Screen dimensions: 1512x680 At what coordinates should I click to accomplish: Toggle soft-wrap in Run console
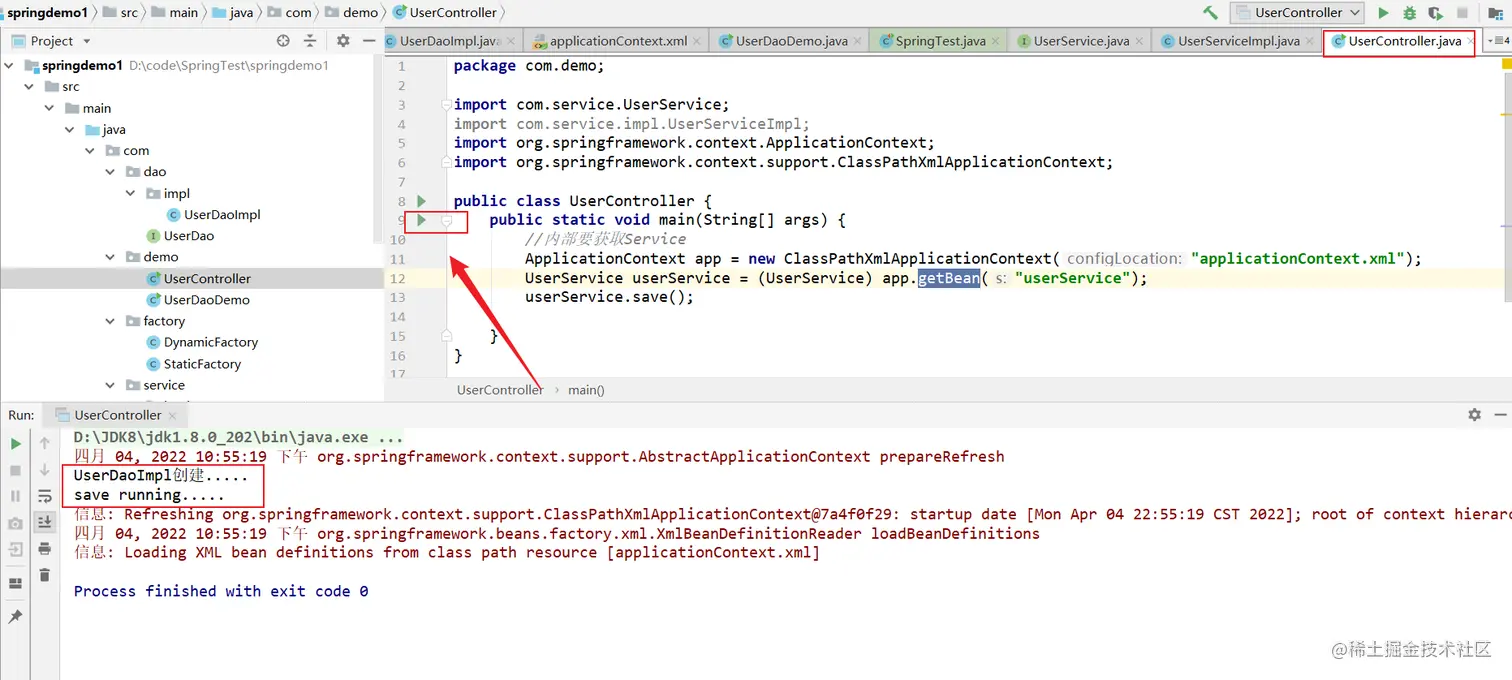tap(44, 496)
